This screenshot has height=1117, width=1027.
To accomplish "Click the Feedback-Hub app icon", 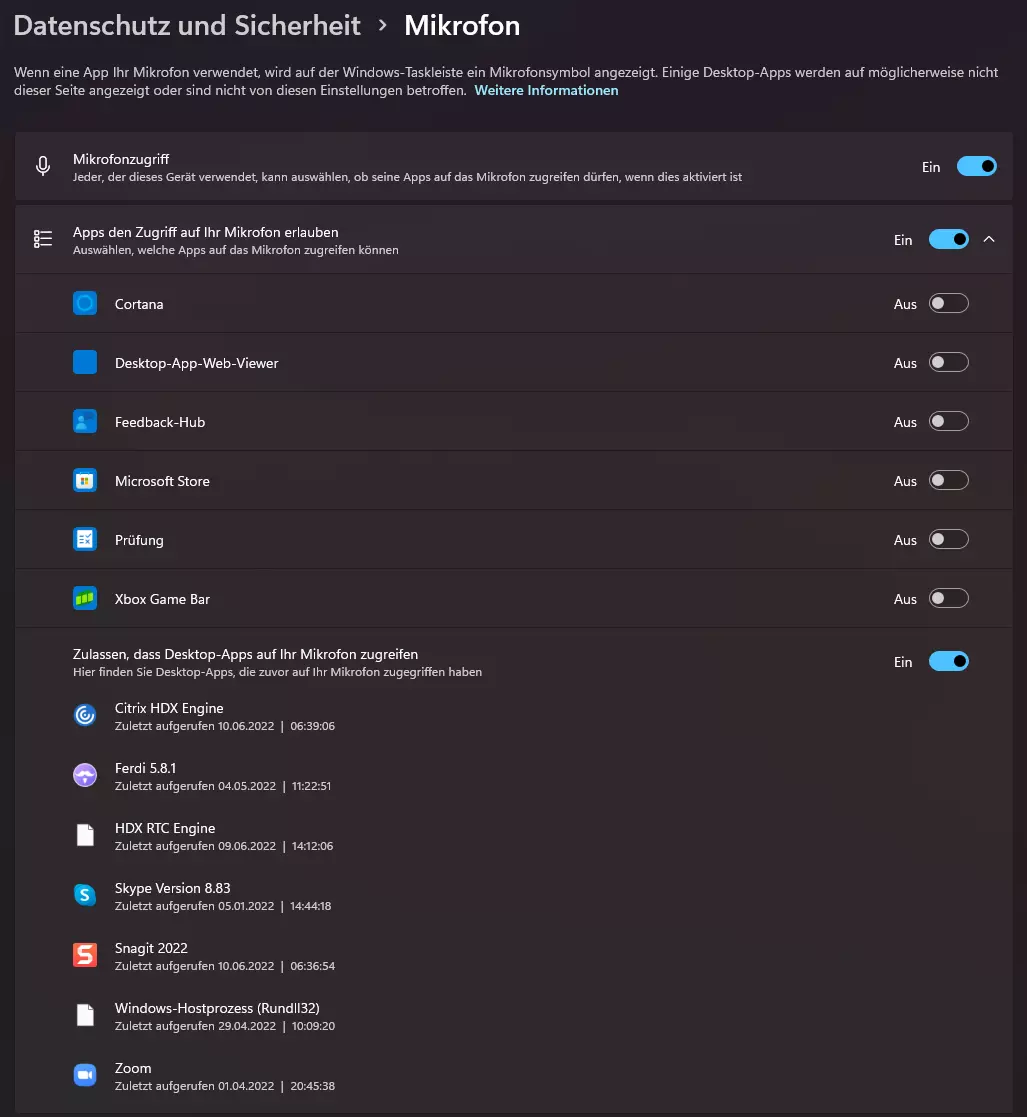I will pyautogui.click(x=85, y=422).
